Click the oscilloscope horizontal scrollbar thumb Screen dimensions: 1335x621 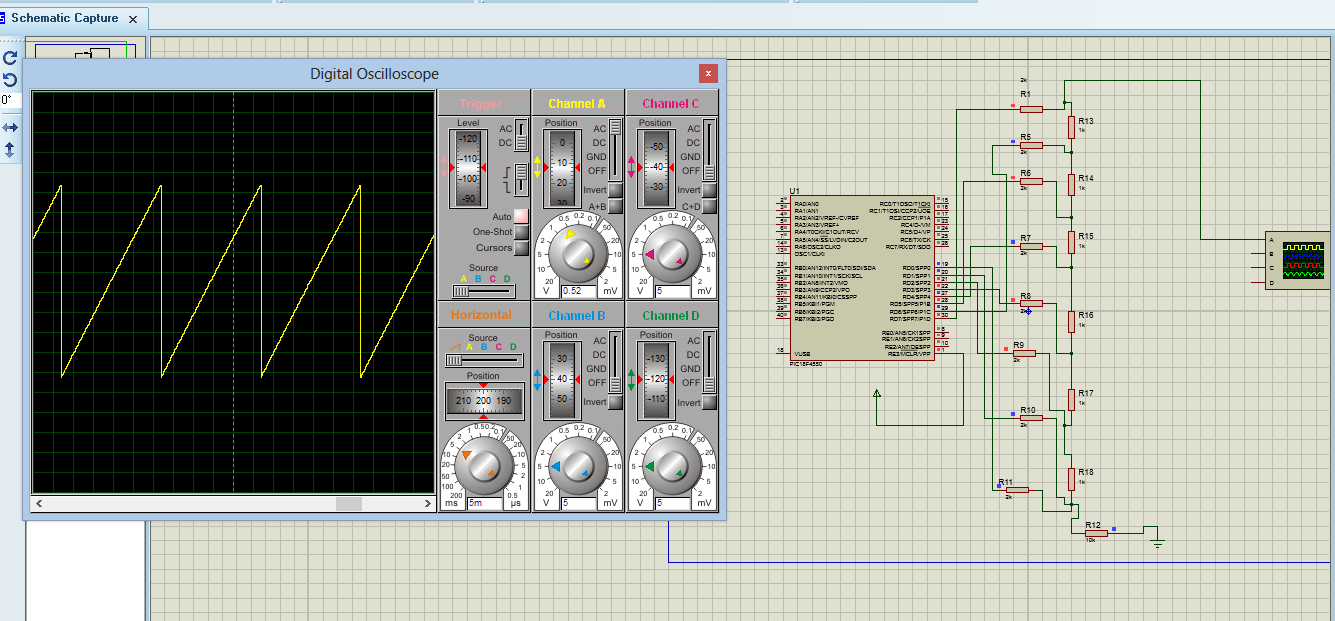point(348,504)
